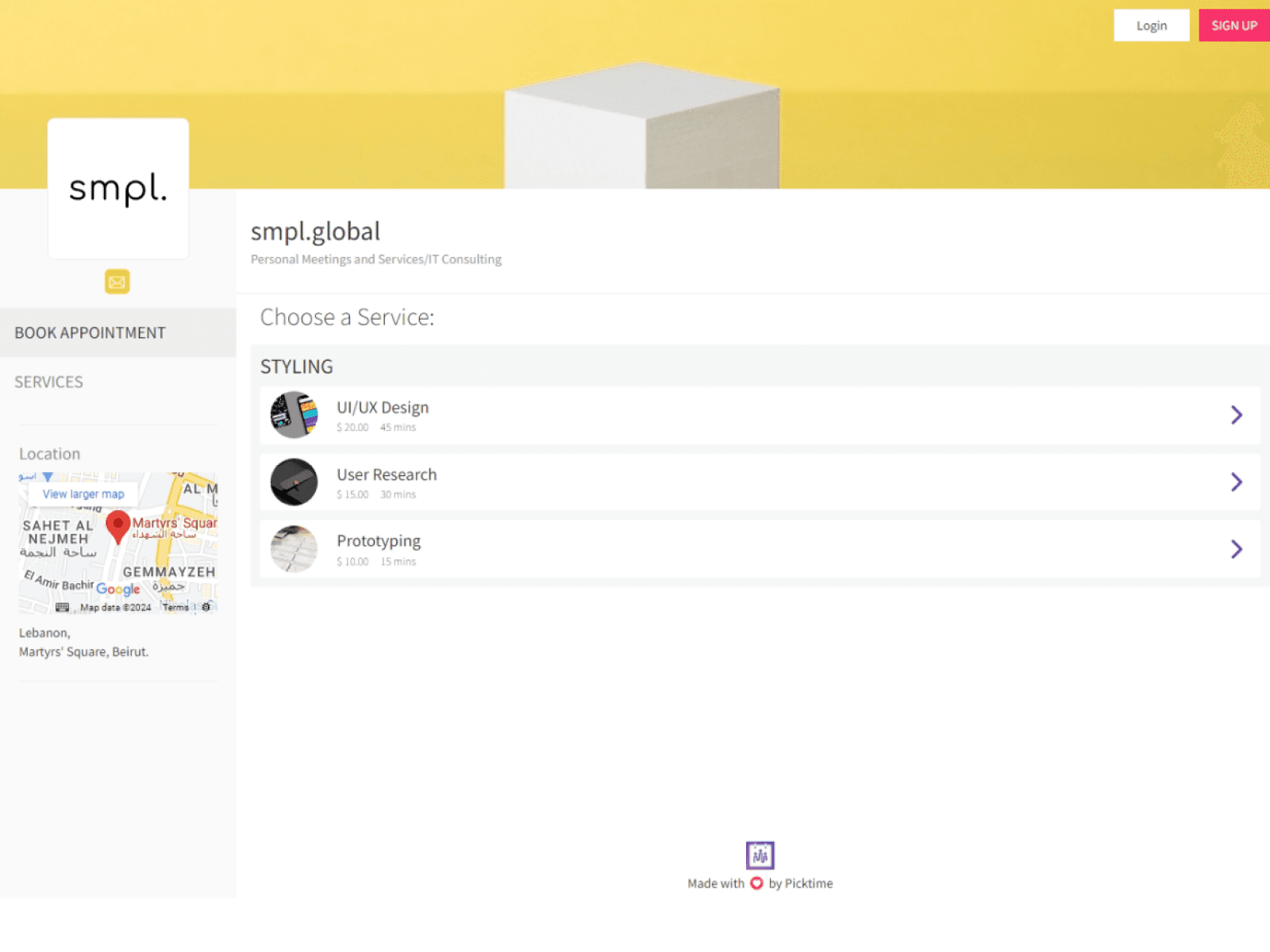The image size is (1270, 952).
Task: Click the $ 15.00 price text
Action: [352, 495]
